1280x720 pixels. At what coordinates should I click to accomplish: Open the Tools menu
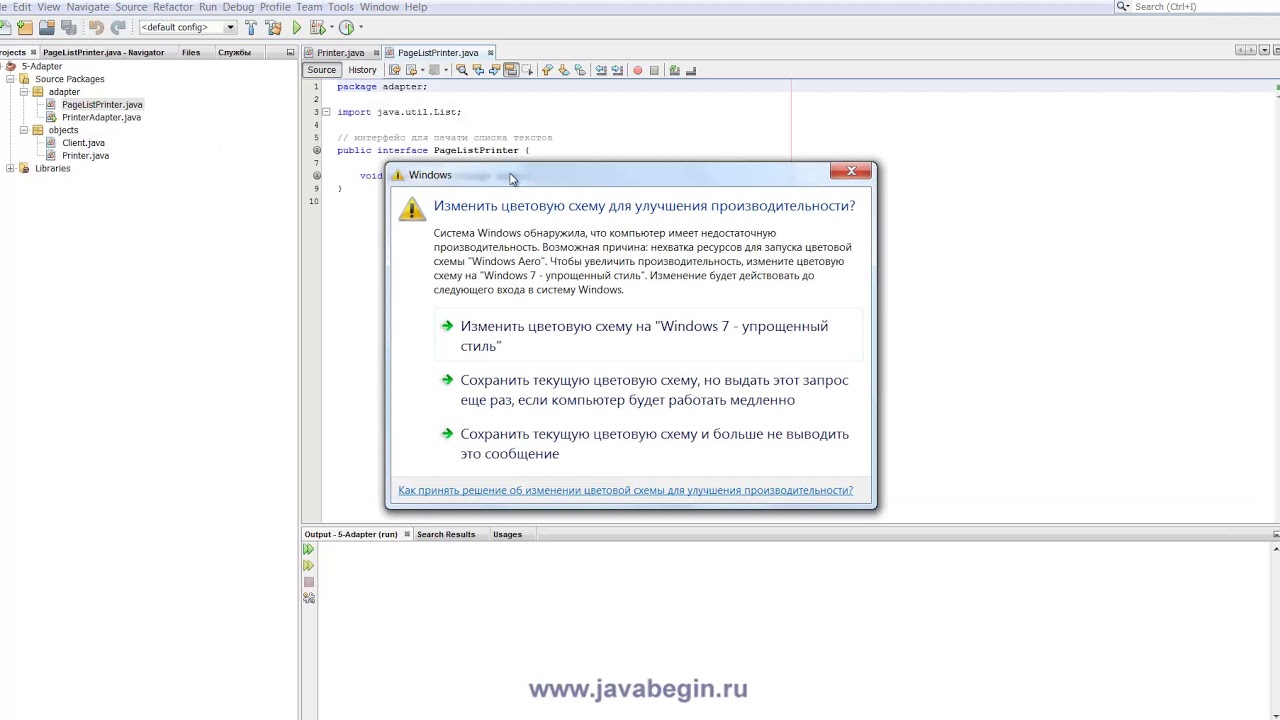click(341, 7)
